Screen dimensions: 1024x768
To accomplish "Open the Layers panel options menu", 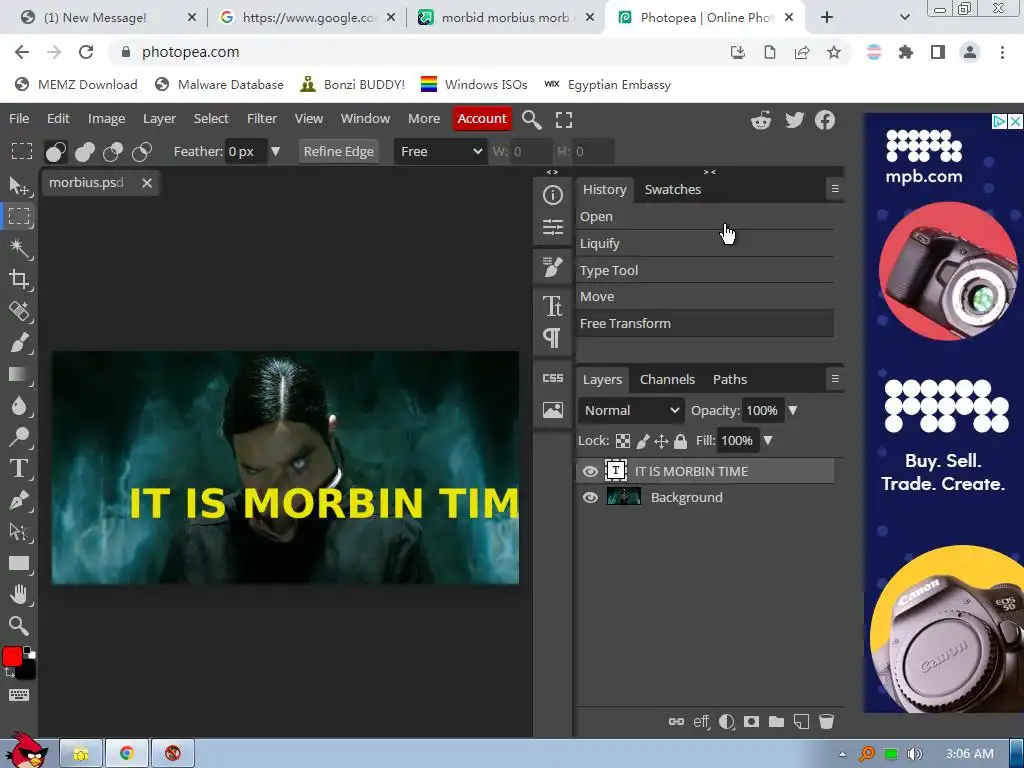I will point(835,379).
